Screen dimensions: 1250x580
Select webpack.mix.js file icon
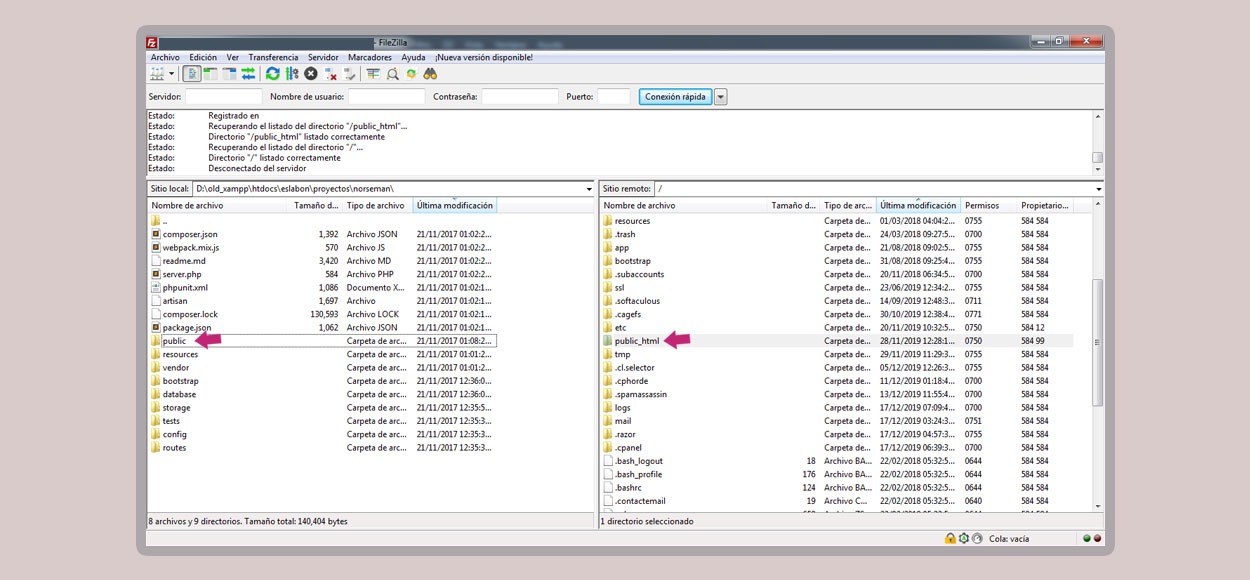coord(156,247)
